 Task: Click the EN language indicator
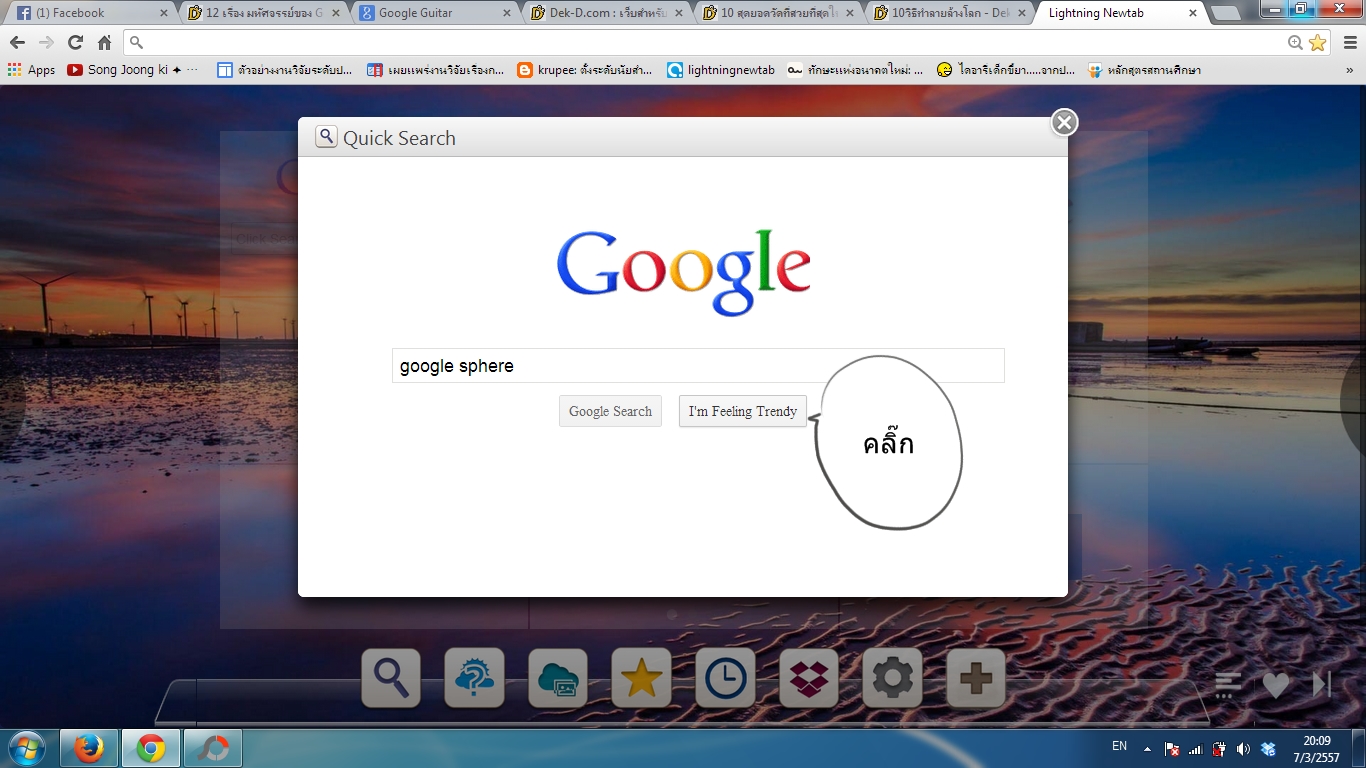pyautogui.click(x=1119, y=746)
